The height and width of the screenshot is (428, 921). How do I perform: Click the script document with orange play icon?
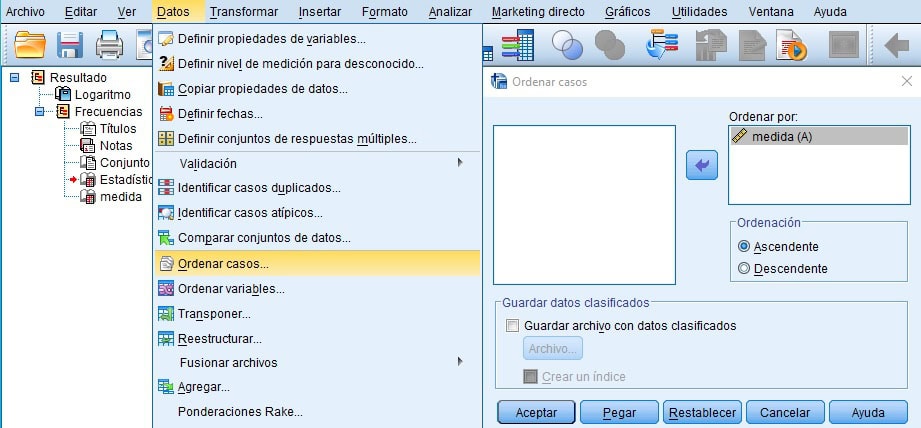pos(791,45)
